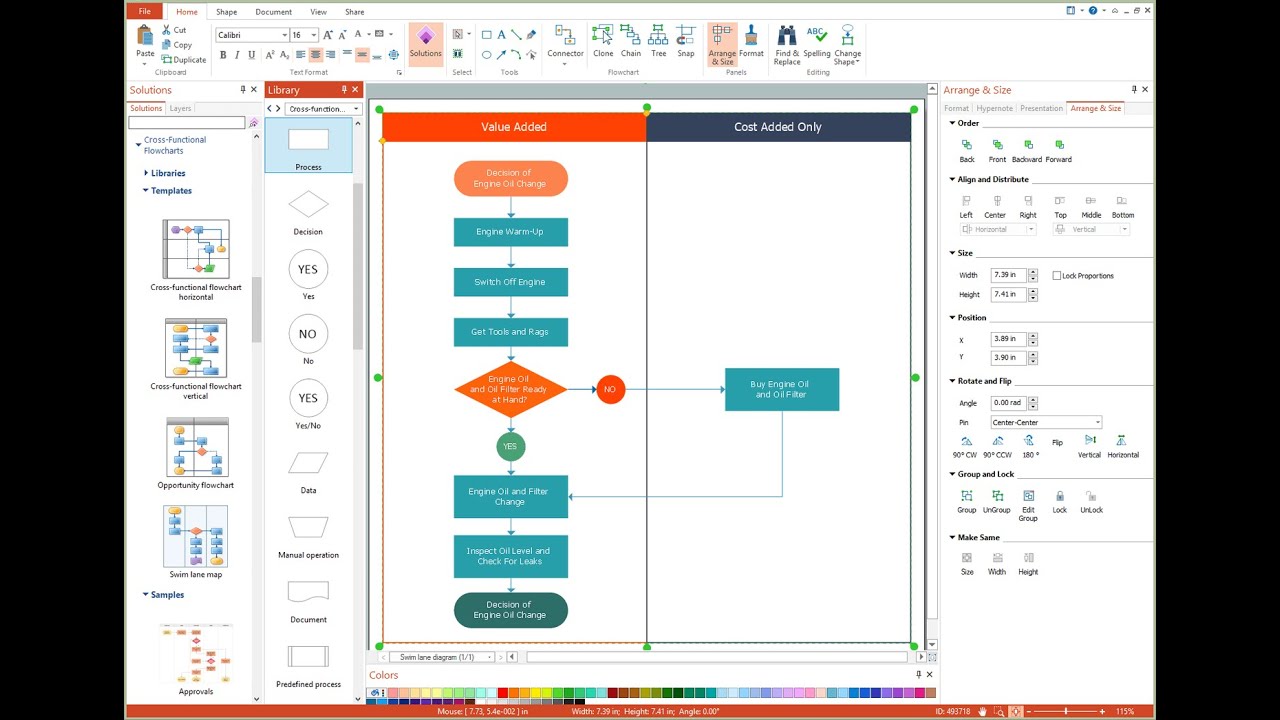Collapse the Samples tree section
This screenshot has height=720, width=1280.
(146, 594)
